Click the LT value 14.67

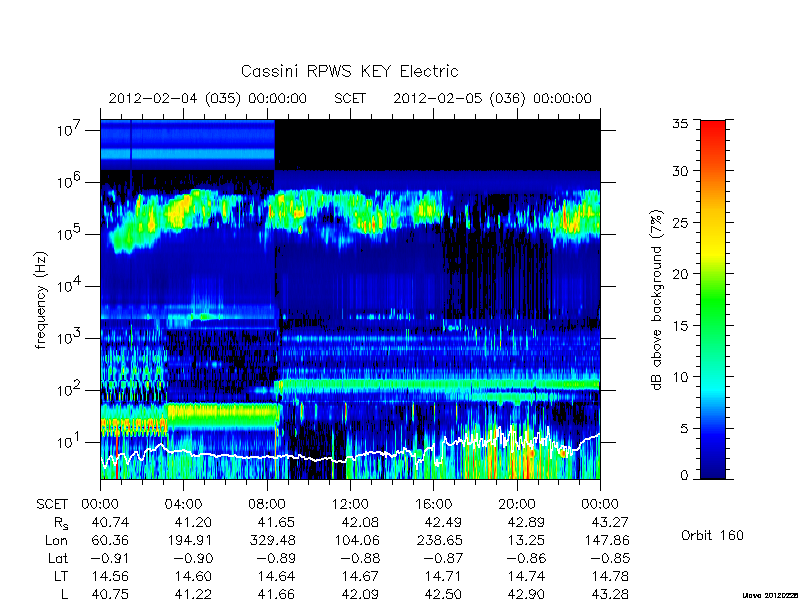pos(360,576)
